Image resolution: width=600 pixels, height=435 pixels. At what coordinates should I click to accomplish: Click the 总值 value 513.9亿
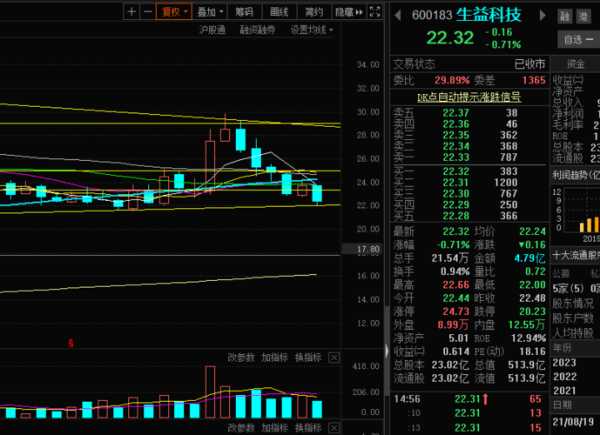click(x=527, y=365)
